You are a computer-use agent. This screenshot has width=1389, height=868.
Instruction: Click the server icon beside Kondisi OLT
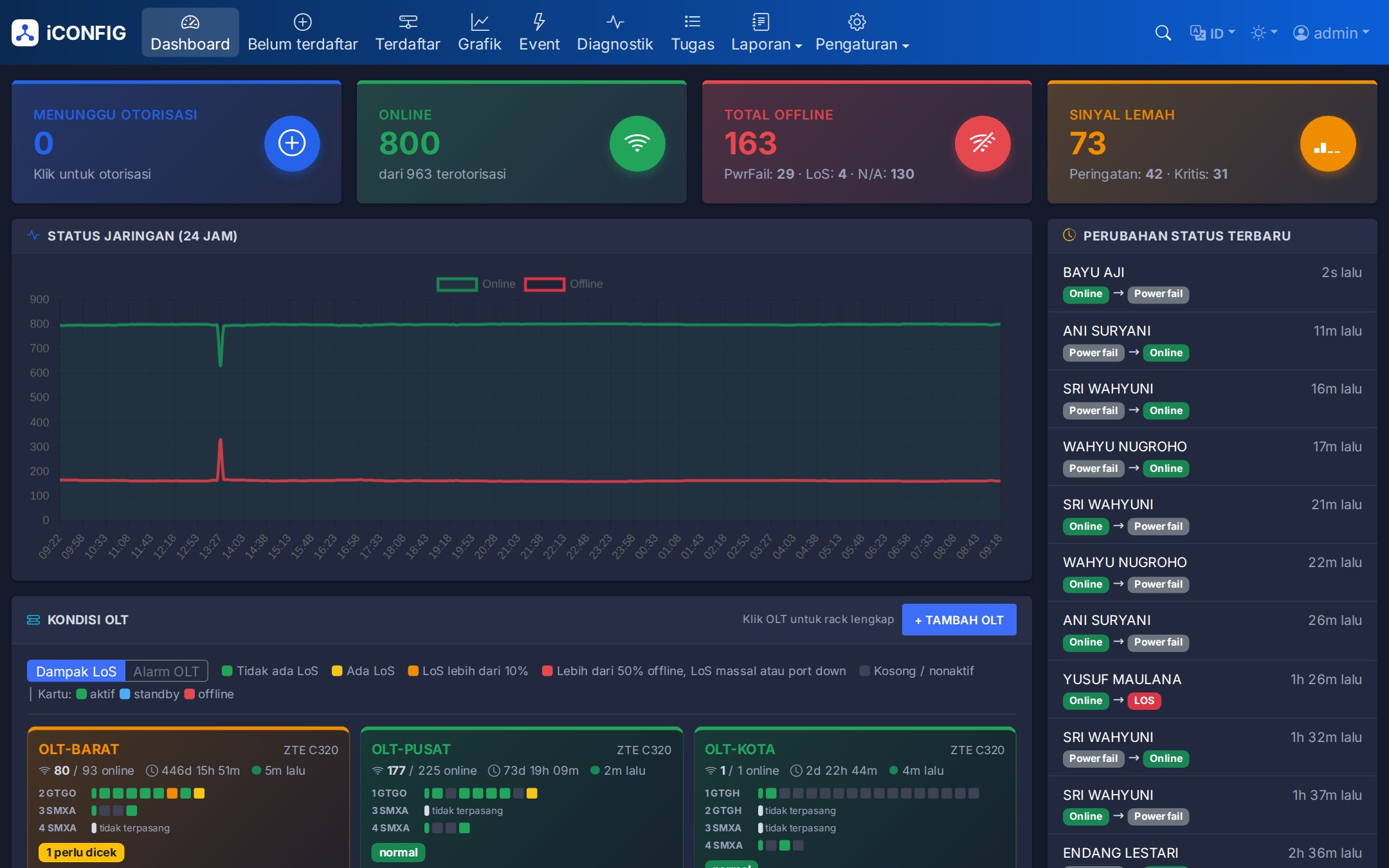(x=33, y=620)
